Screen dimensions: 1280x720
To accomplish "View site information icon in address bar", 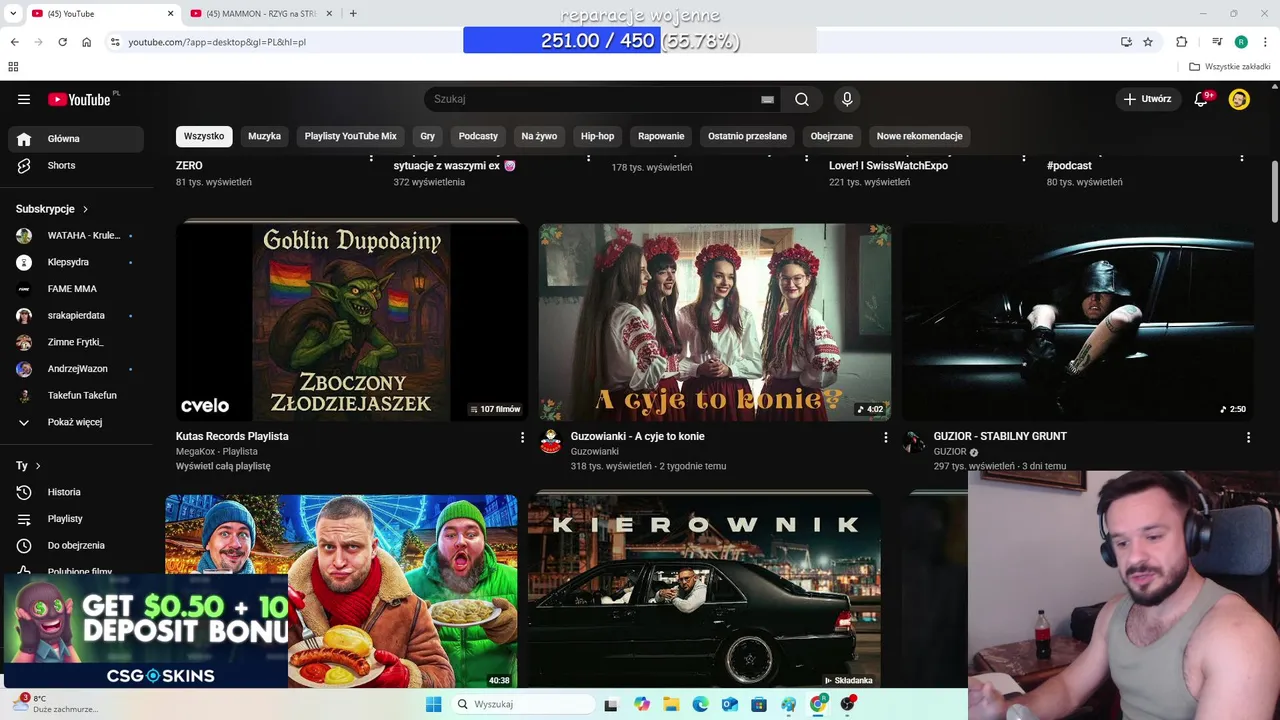I will 115,42.
